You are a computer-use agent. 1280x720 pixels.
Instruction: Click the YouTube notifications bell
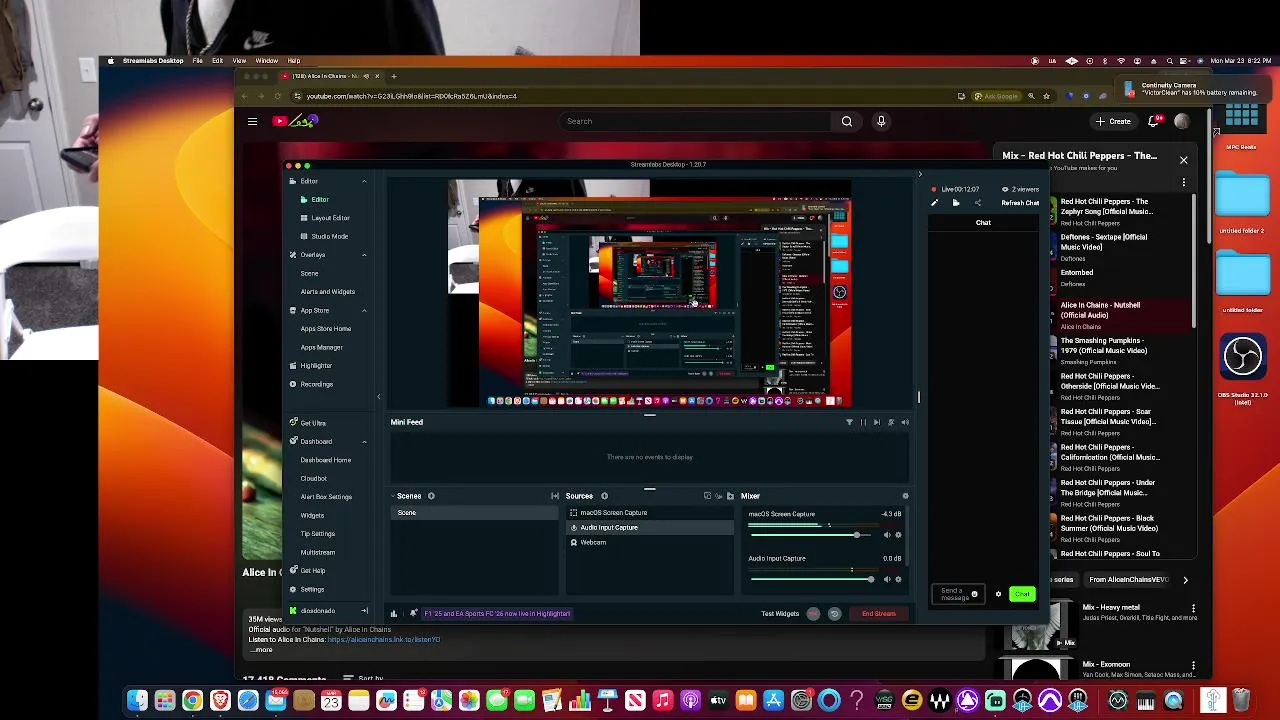point(1154,121)
